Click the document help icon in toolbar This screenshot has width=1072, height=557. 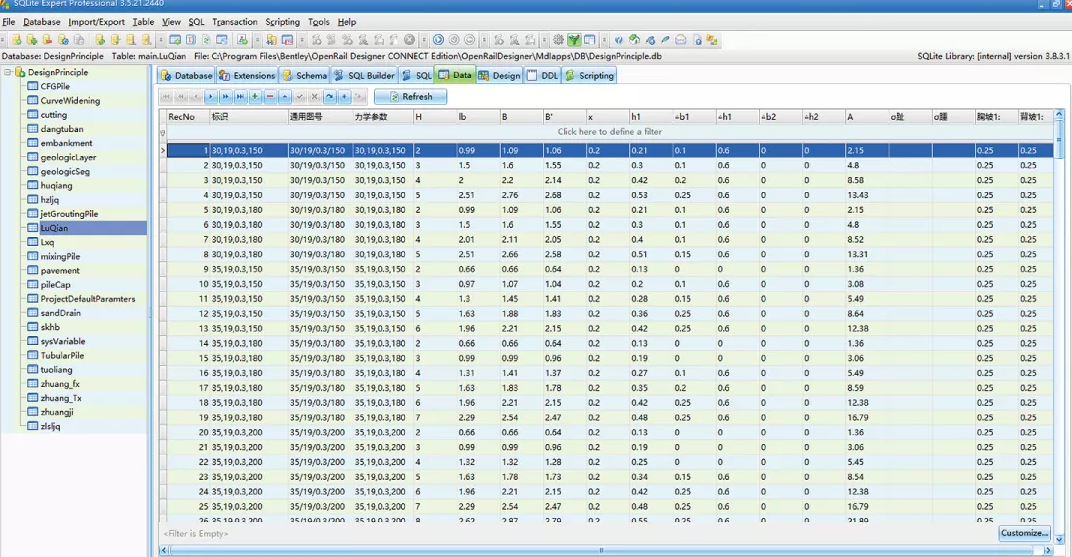tap(697, 40)
